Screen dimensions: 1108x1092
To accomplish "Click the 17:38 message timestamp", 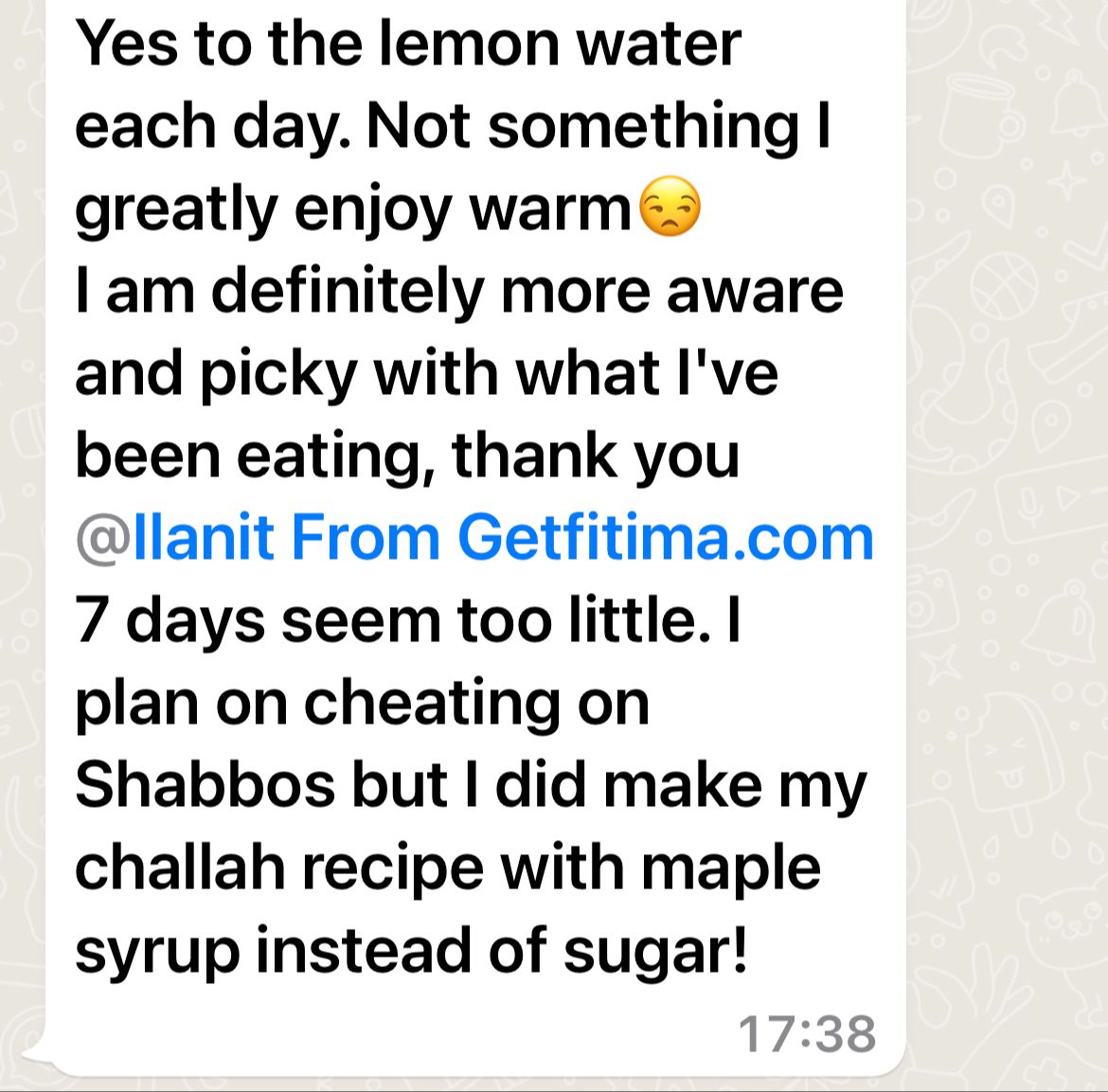I will pos(807,1034).
